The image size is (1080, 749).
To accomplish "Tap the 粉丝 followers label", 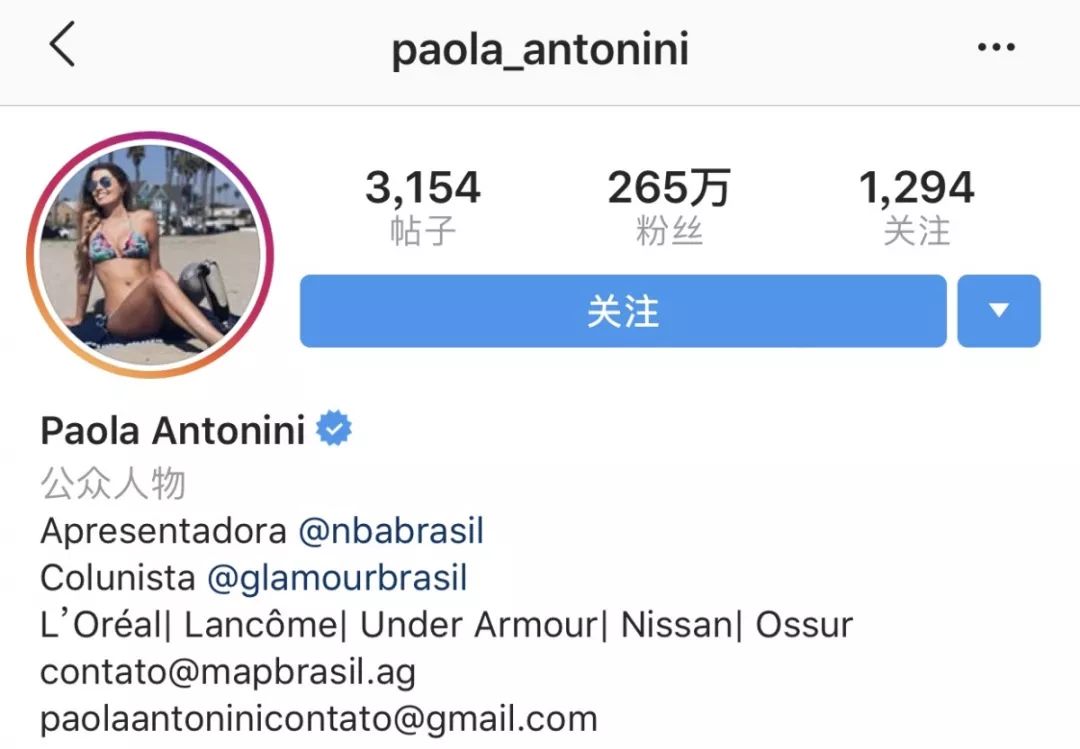I will [x=669, y=231].
